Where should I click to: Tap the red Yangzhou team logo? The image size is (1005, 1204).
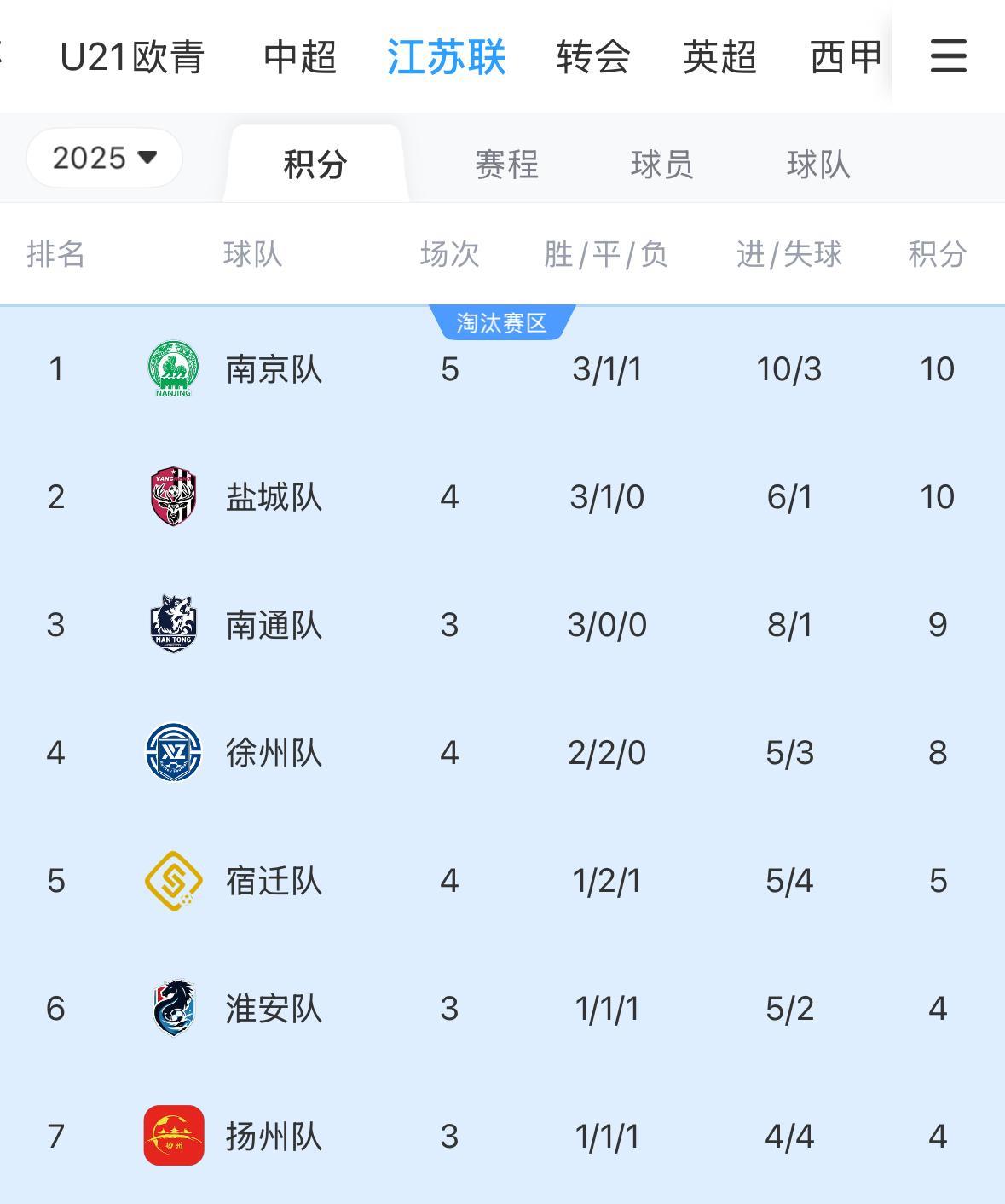tap(173, 1136)
